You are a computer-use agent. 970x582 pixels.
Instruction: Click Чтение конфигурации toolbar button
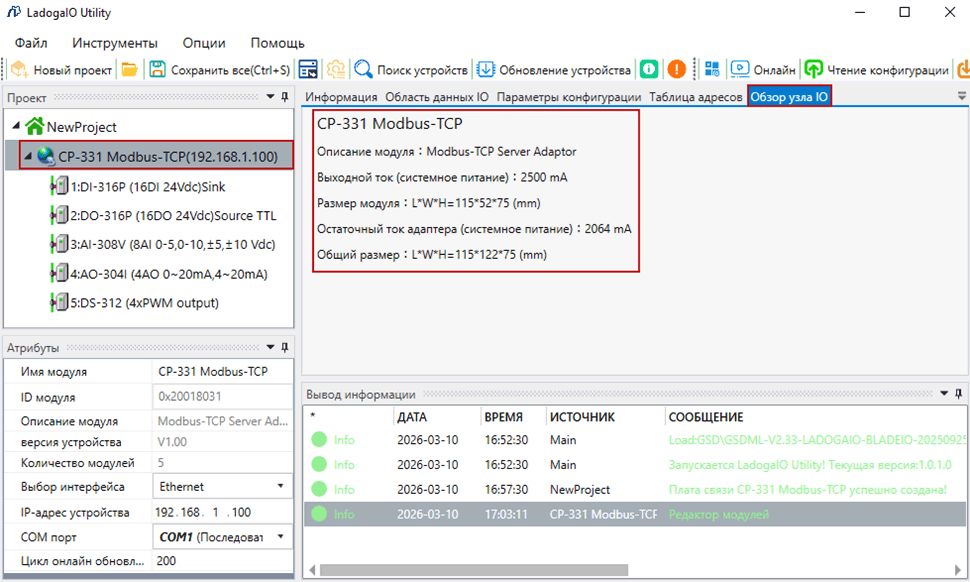tap(877, 69)
